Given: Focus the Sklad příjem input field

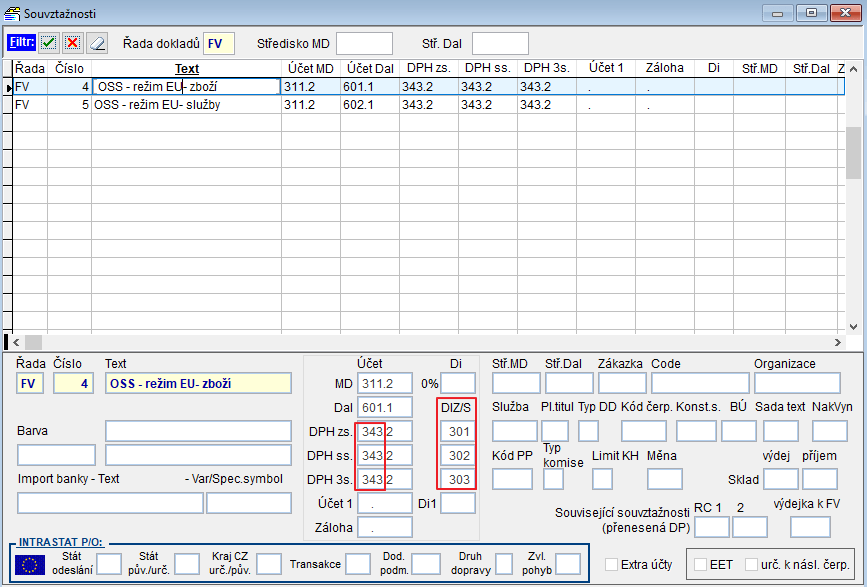Looking at the screenshot, I should (x=819, y=479).
